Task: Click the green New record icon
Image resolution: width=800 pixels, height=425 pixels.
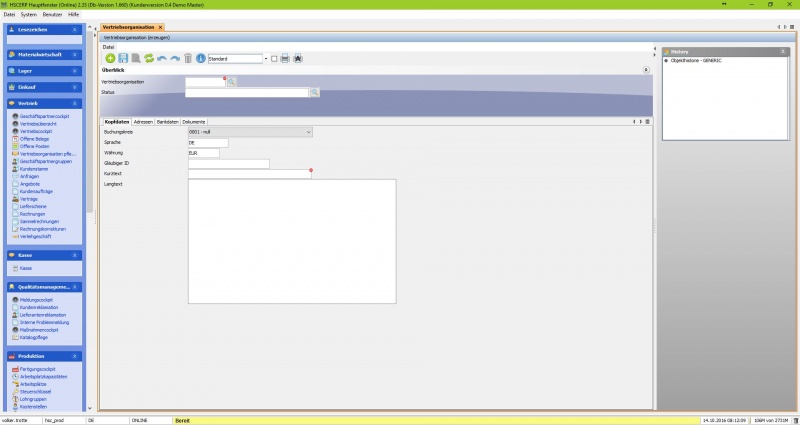Action: tap(110, 59)
